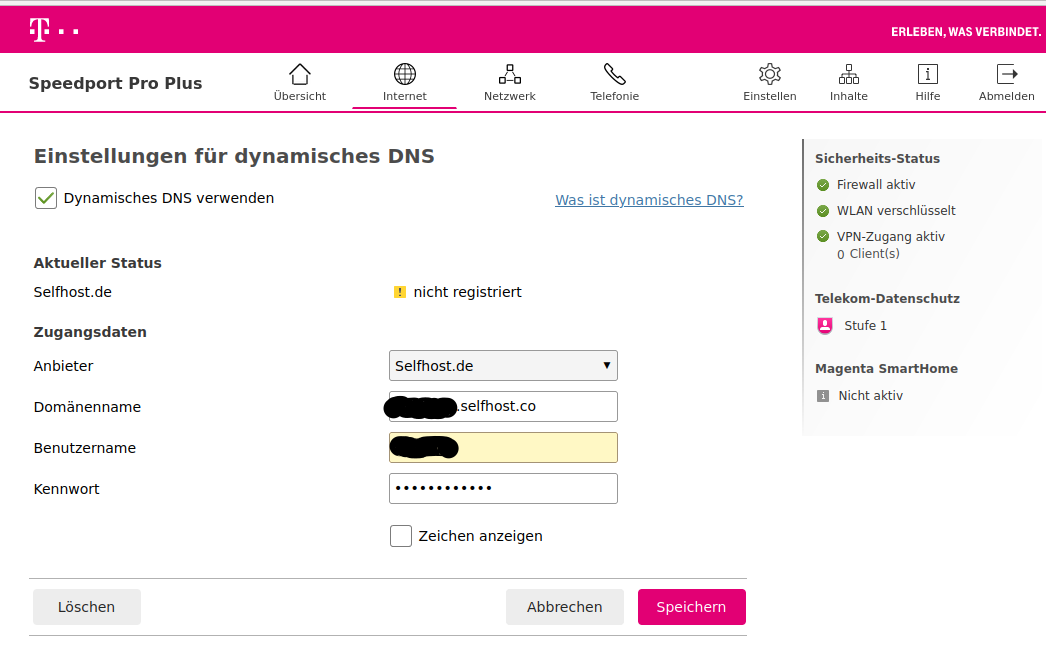Click the 'WLAN verschlüsselt' status text
Viewport: 1046px width, 663px height.
click(x=896, y=211)
